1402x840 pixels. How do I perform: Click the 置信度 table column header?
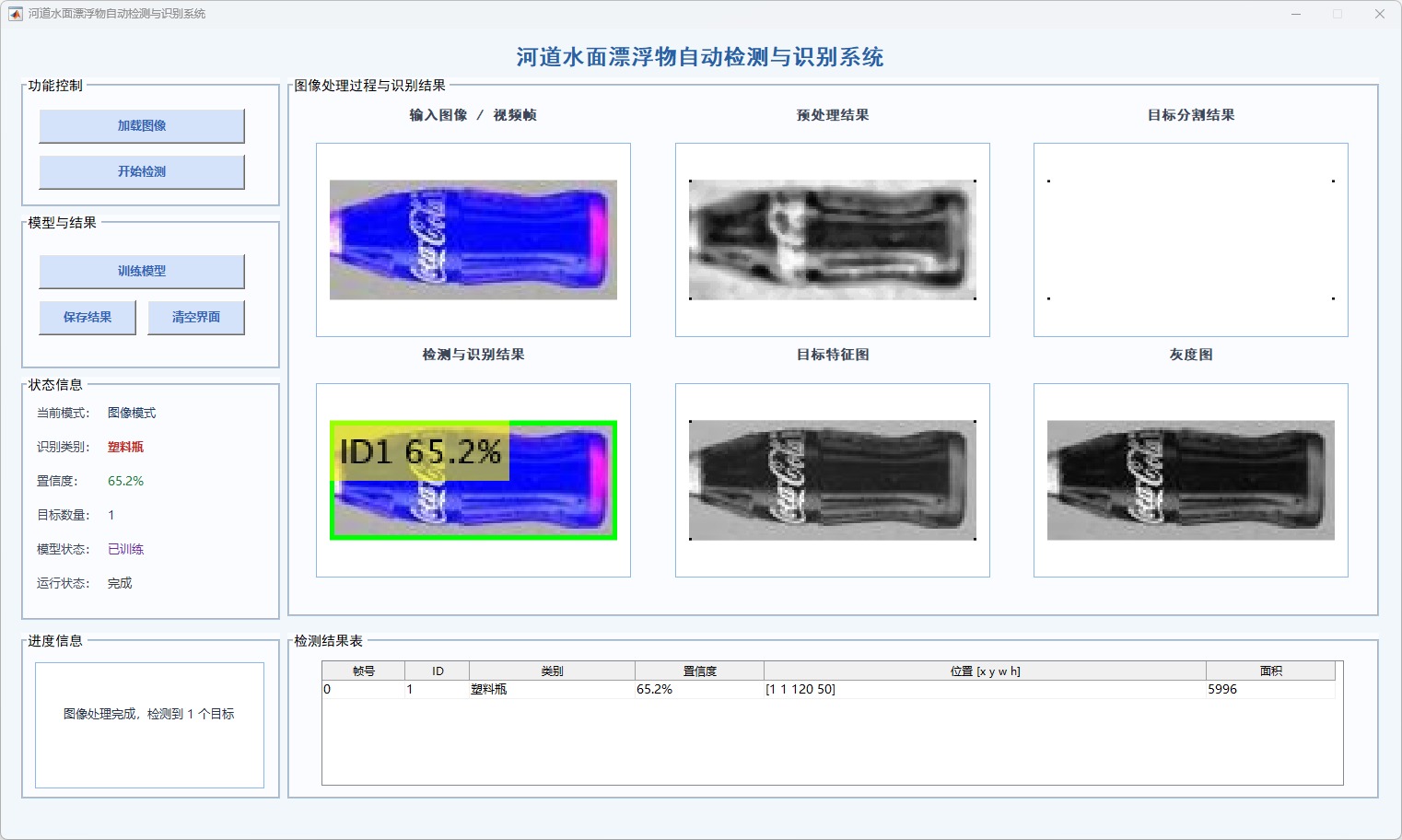point(699,671)
